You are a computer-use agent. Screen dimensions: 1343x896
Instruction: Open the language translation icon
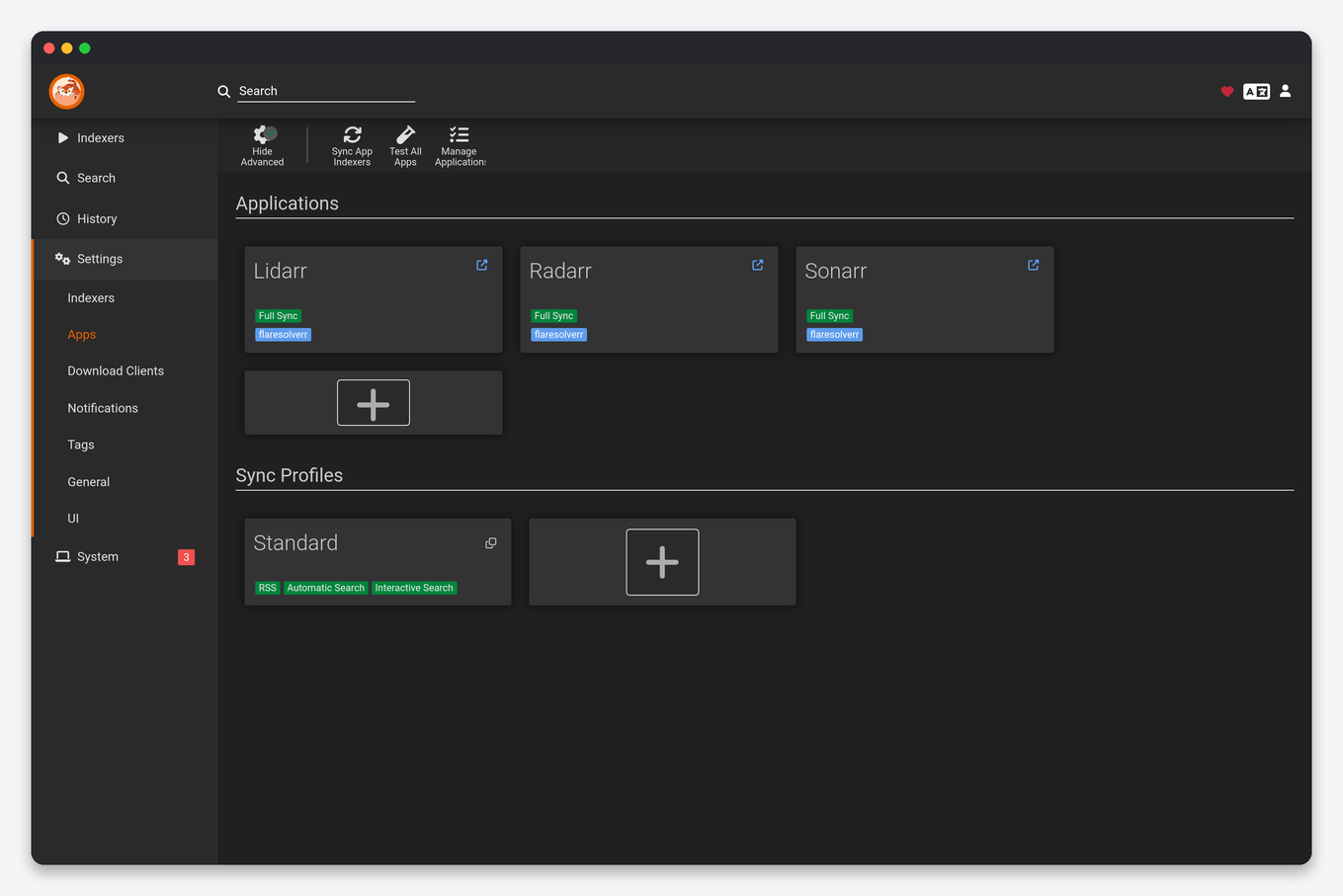click(x=1256, y=91)
